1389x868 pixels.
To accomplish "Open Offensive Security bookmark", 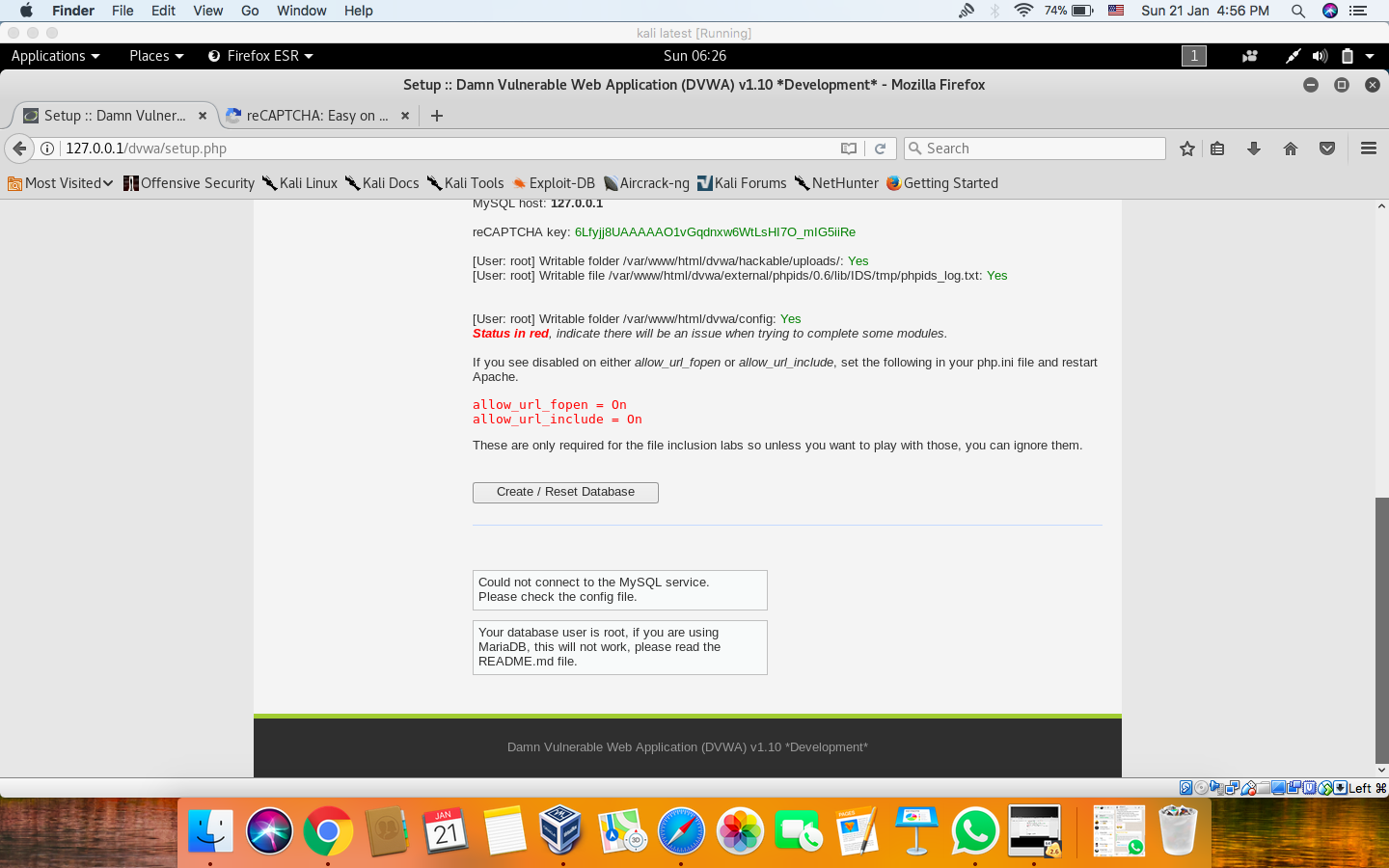I will (189, 183).
